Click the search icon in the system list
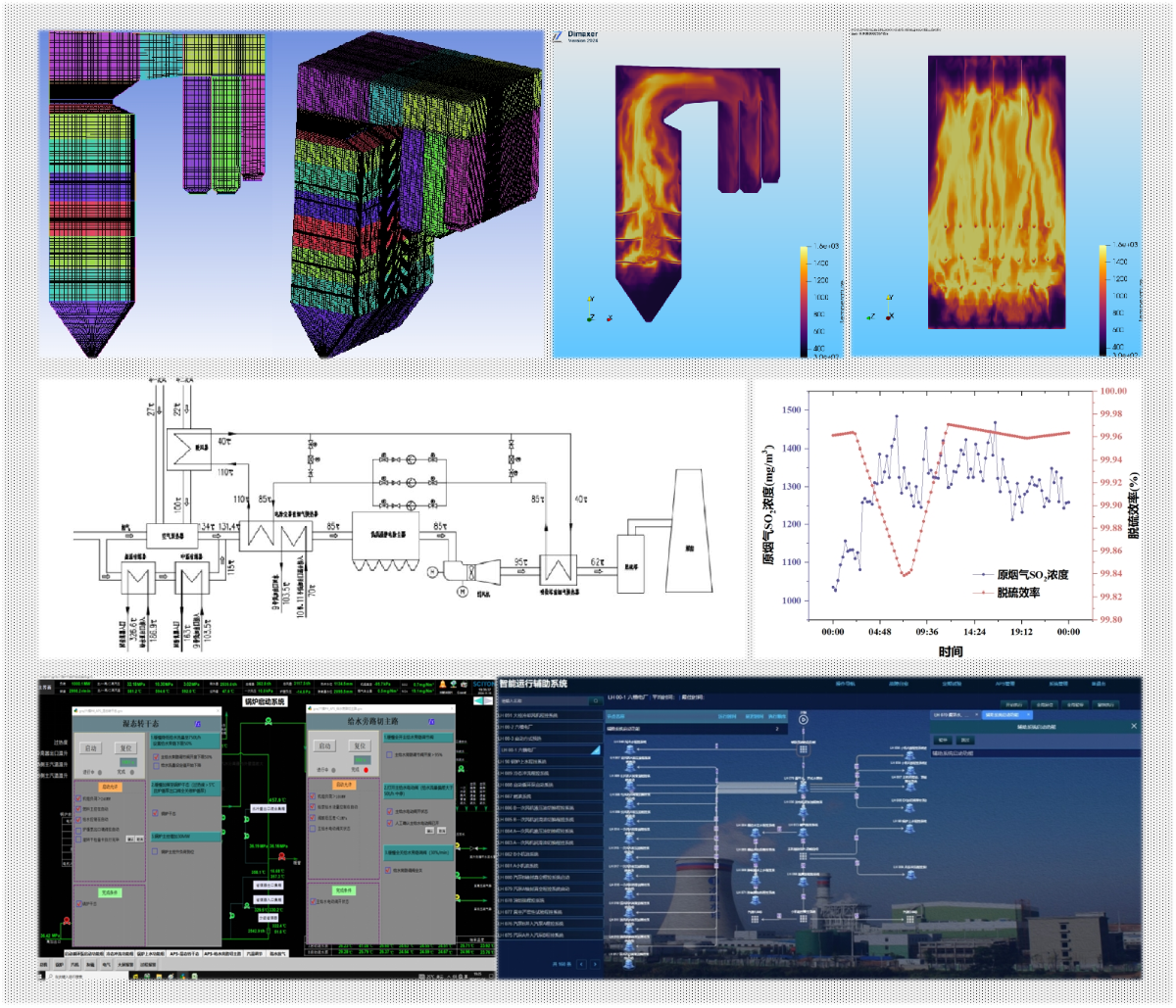 pos(595,701)
